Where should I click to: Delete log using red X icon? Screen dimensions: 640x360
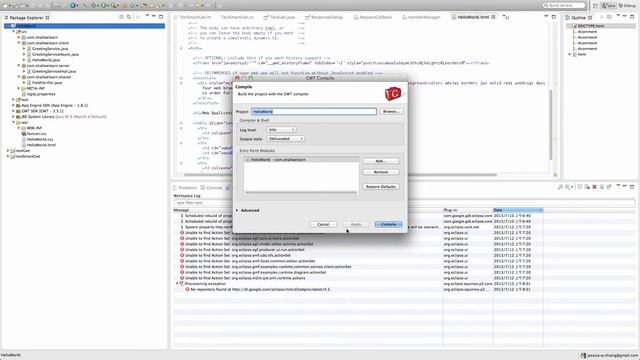[594, 187]
